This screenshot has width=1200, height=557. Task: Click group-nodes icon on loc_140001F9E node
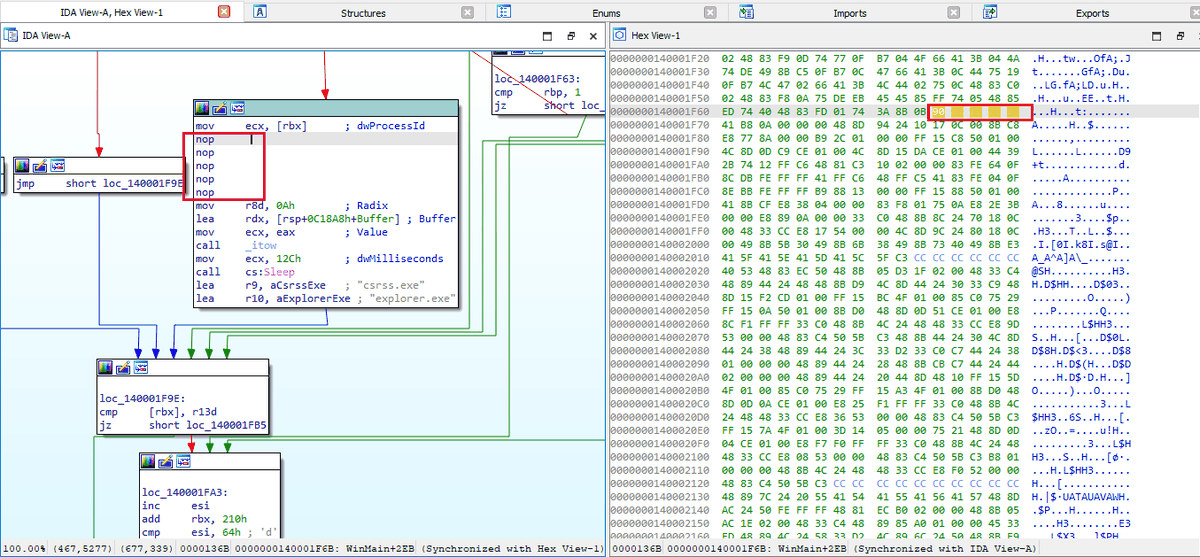[141, 369]
